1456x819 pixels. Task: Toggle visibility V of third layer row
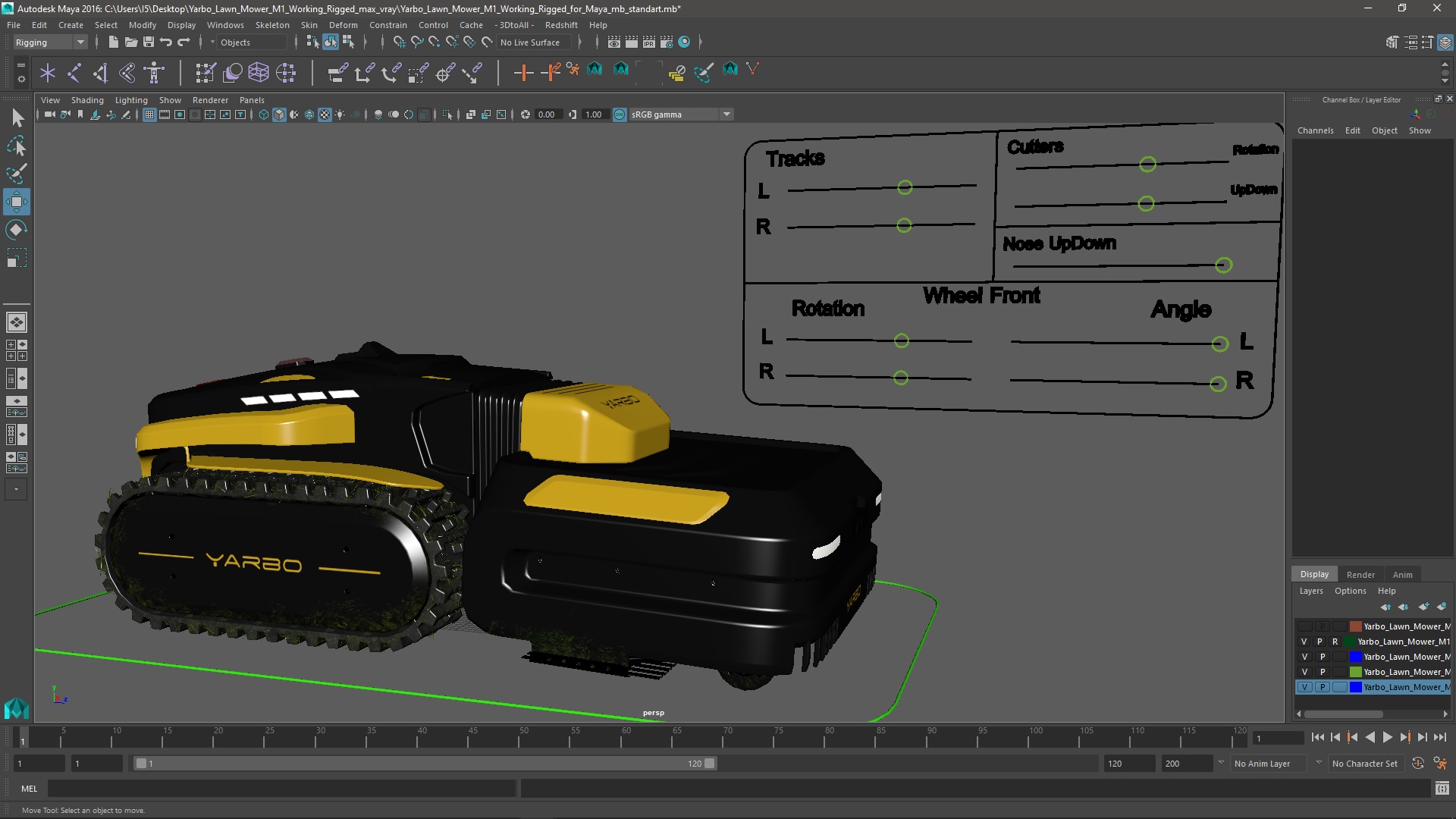[1304, 657]
